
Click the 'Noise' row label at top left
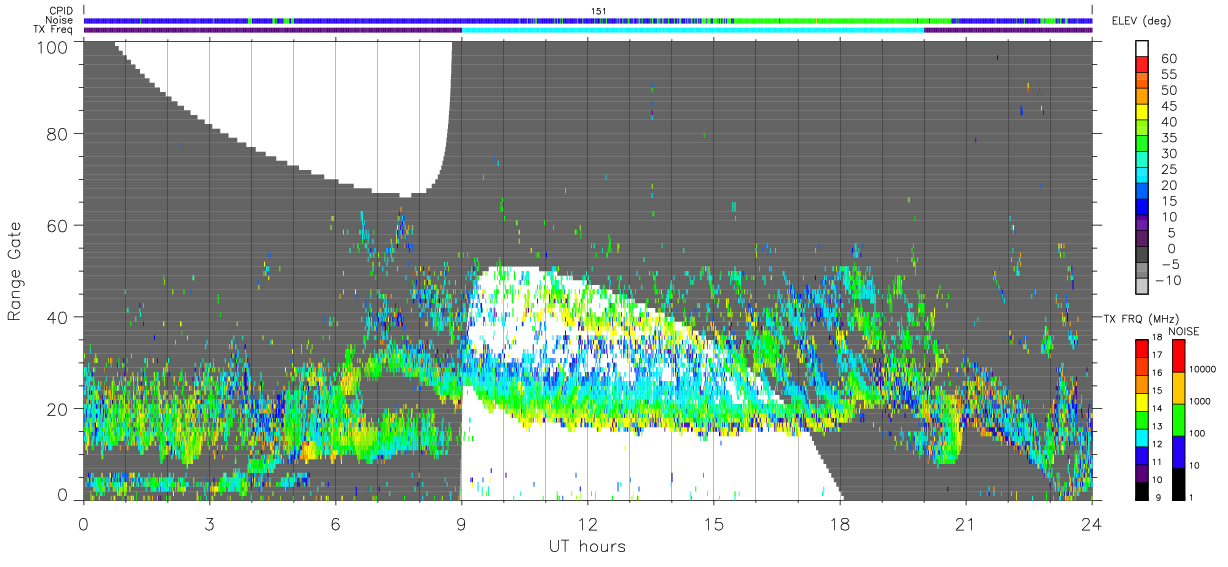(61, 20)
